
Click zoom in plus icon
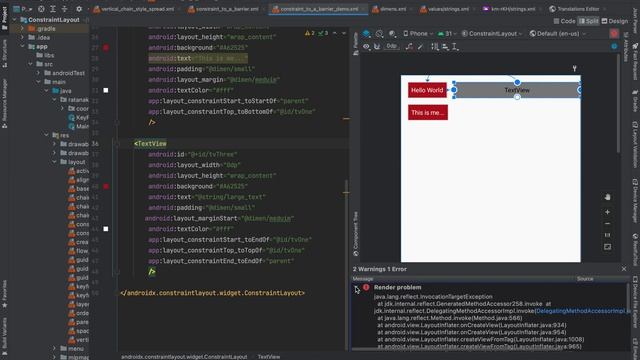pyautogui.click(x=607, y=212)
